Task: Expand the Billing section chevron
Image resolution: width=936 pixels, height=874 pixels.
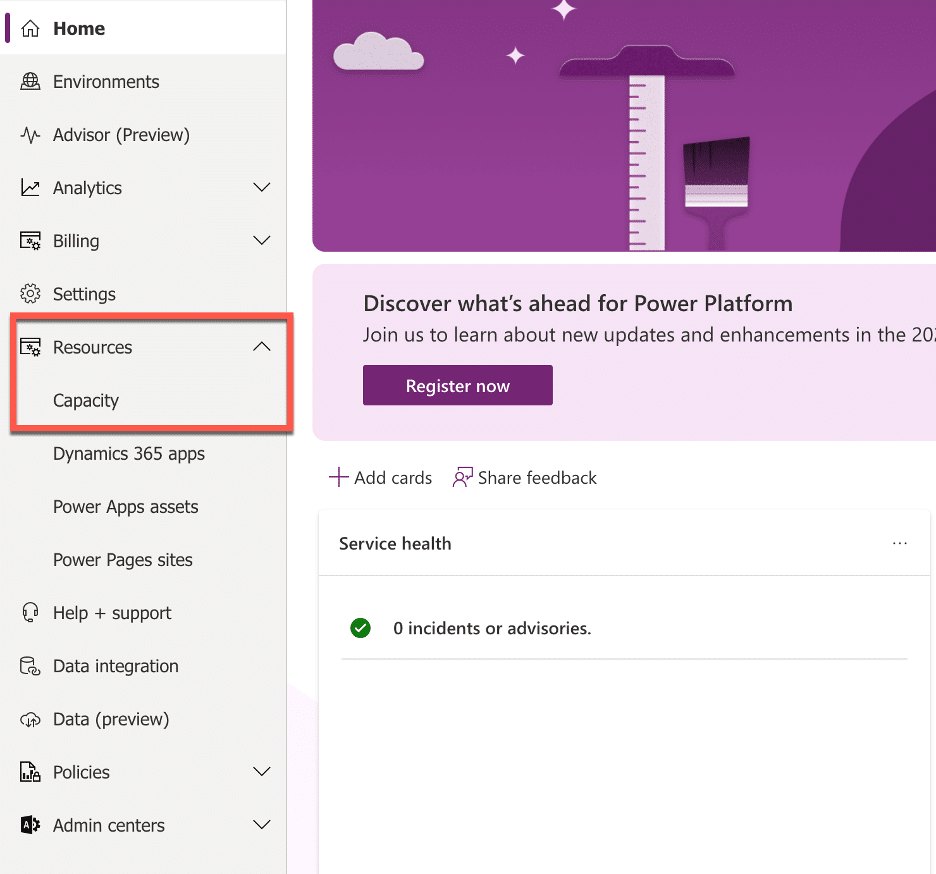Action: (x=261, y=241)
